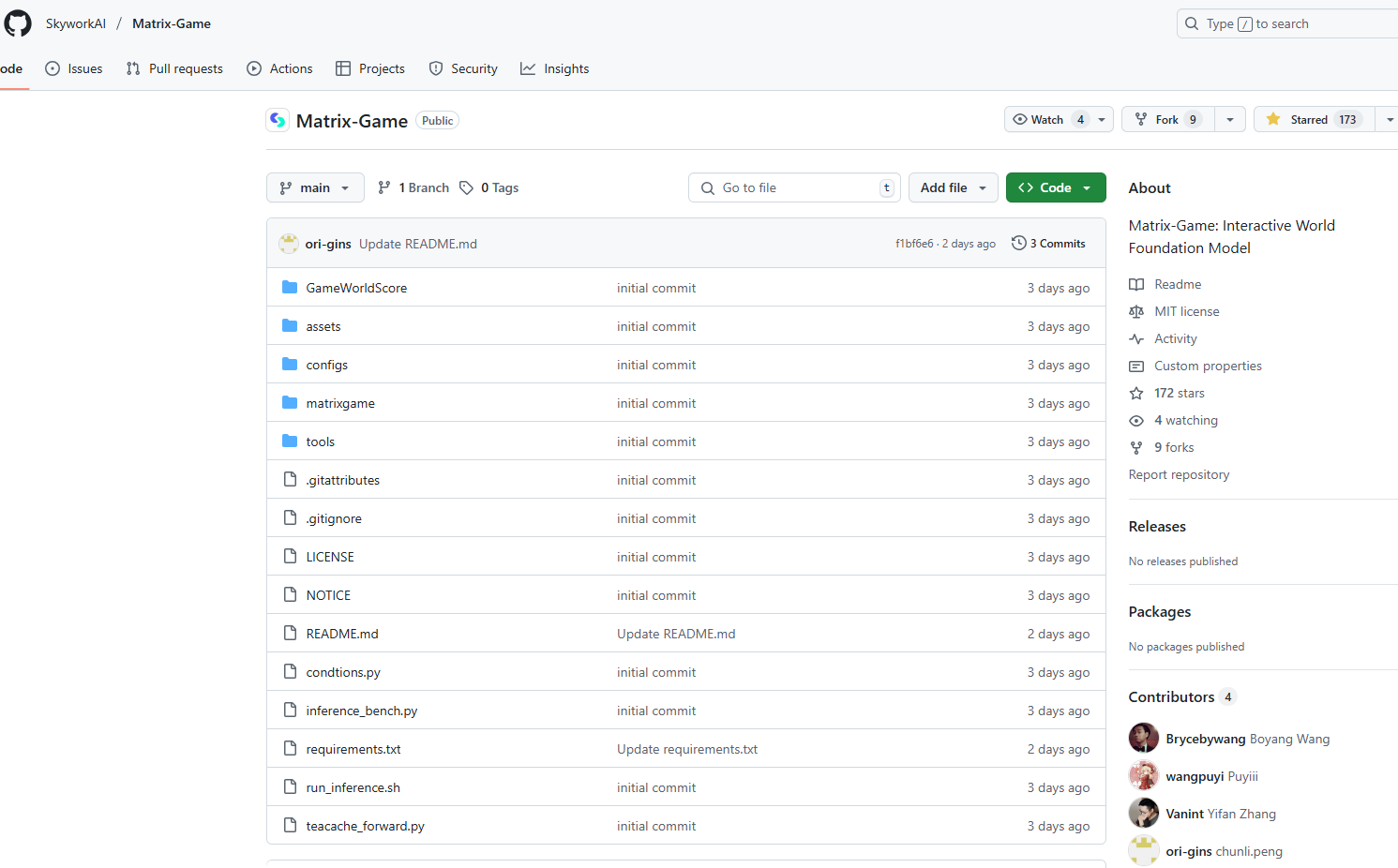Screen dimensions: 1398x868
Task: Open the README.md file
Action: click(342, 634)
